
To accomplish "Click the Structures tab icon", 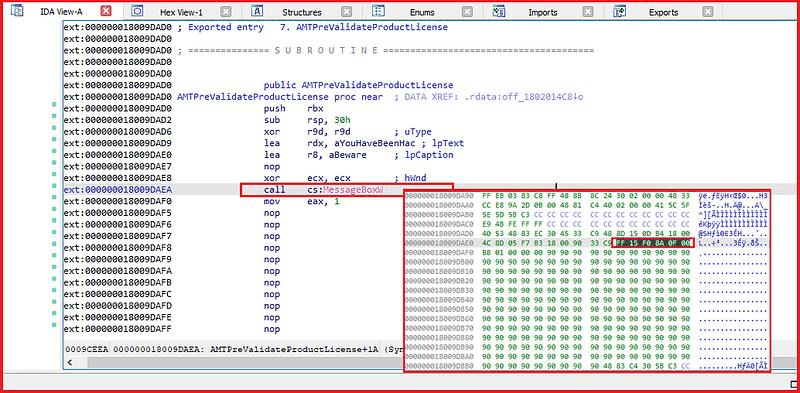I will tap(257, 11).
